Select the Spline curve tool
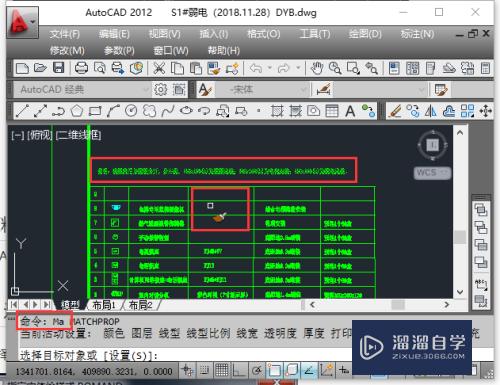The height and width of the screenshot is (385, 500). point(168,111)
